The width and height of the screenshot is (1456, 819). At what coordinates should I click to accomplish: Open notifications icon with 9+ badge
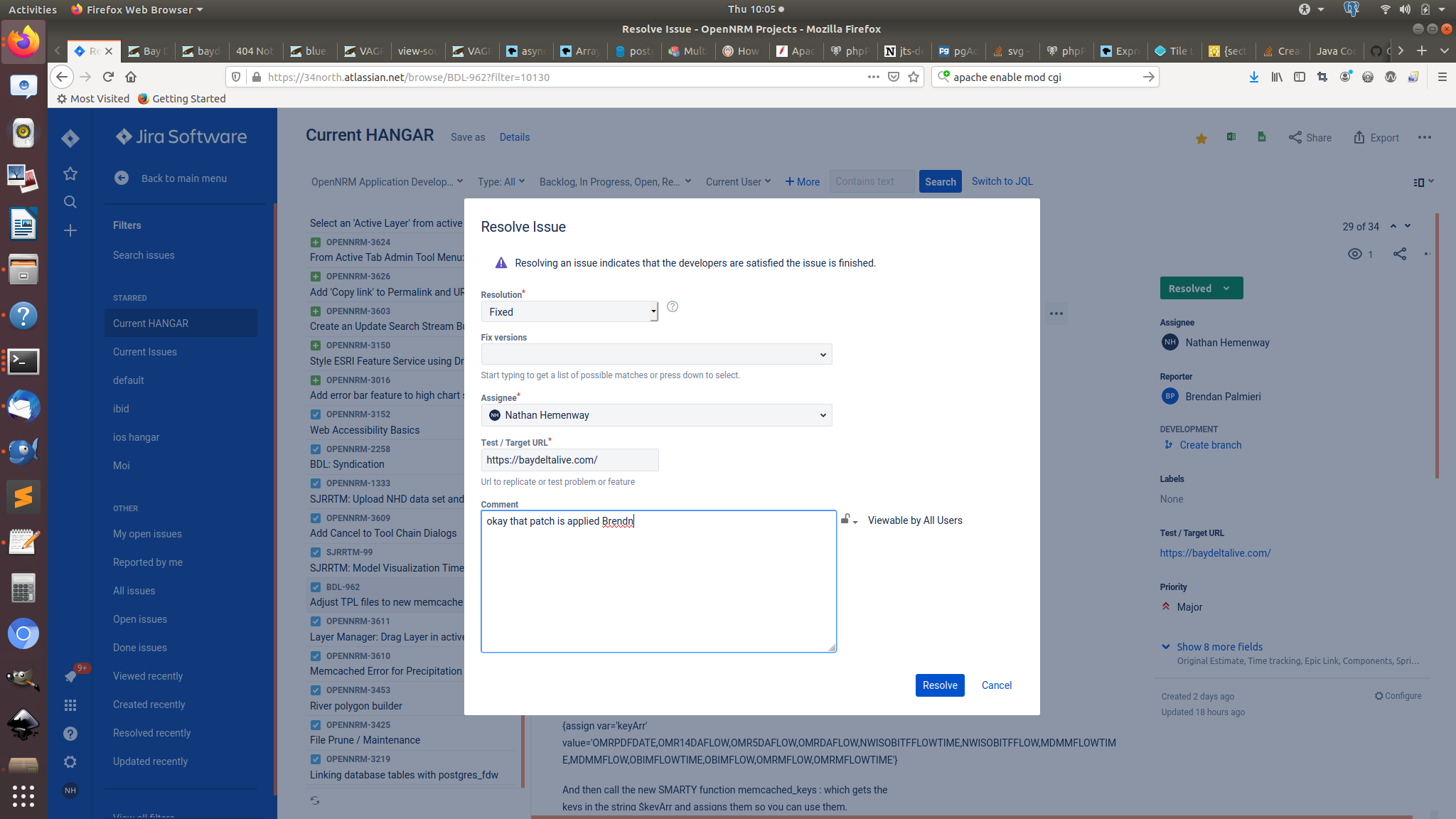click(71, 676)
